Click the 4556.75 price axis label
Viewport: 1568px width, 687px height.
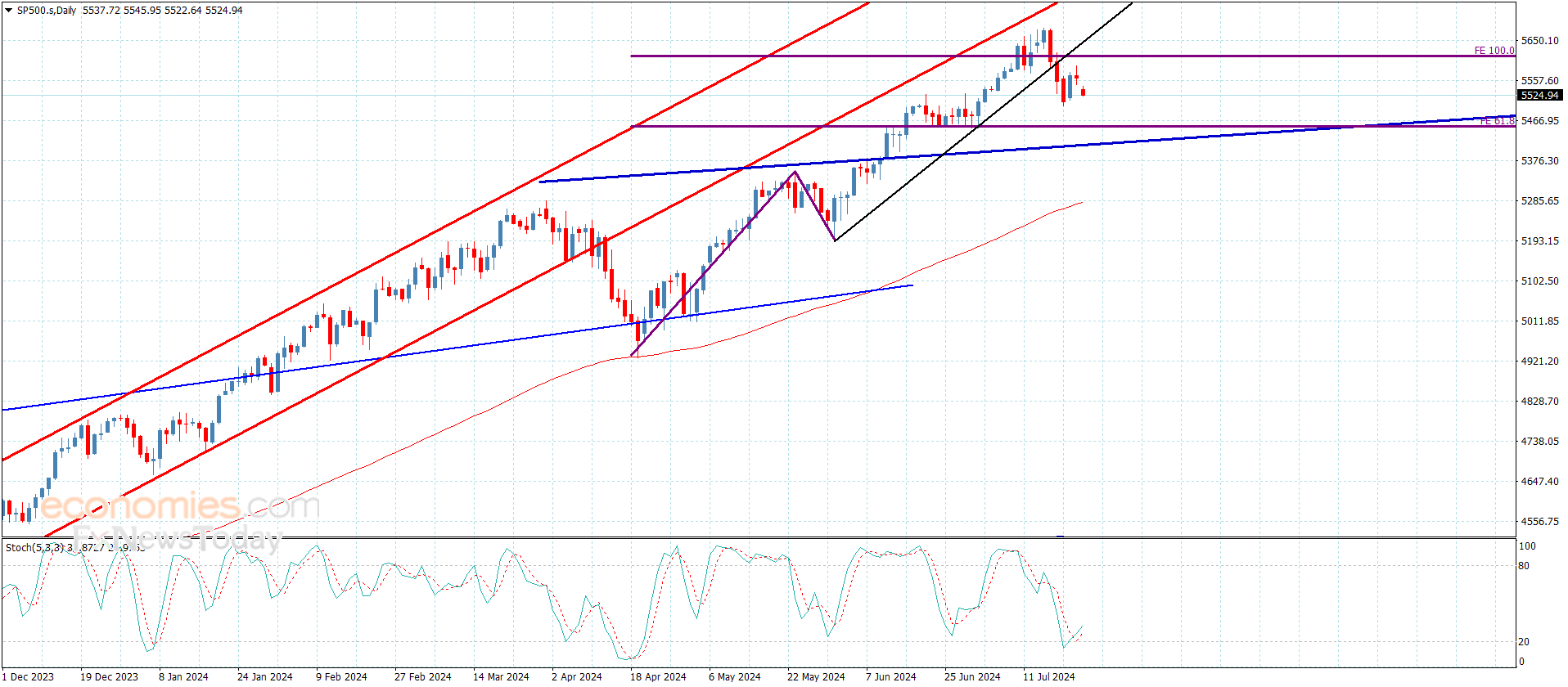coord(1539,522)
